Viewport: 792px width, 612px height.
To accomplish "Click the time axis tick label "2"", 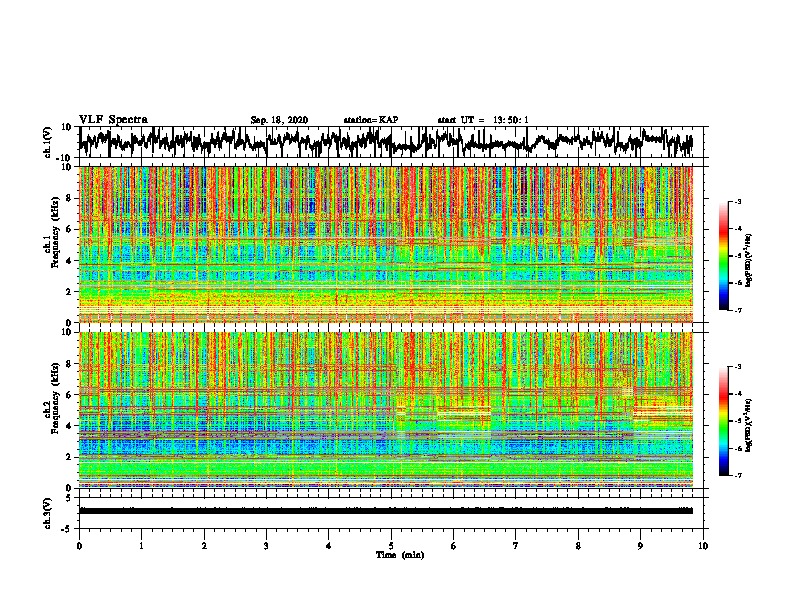I will pyautogui.click(x=204, y=546).
